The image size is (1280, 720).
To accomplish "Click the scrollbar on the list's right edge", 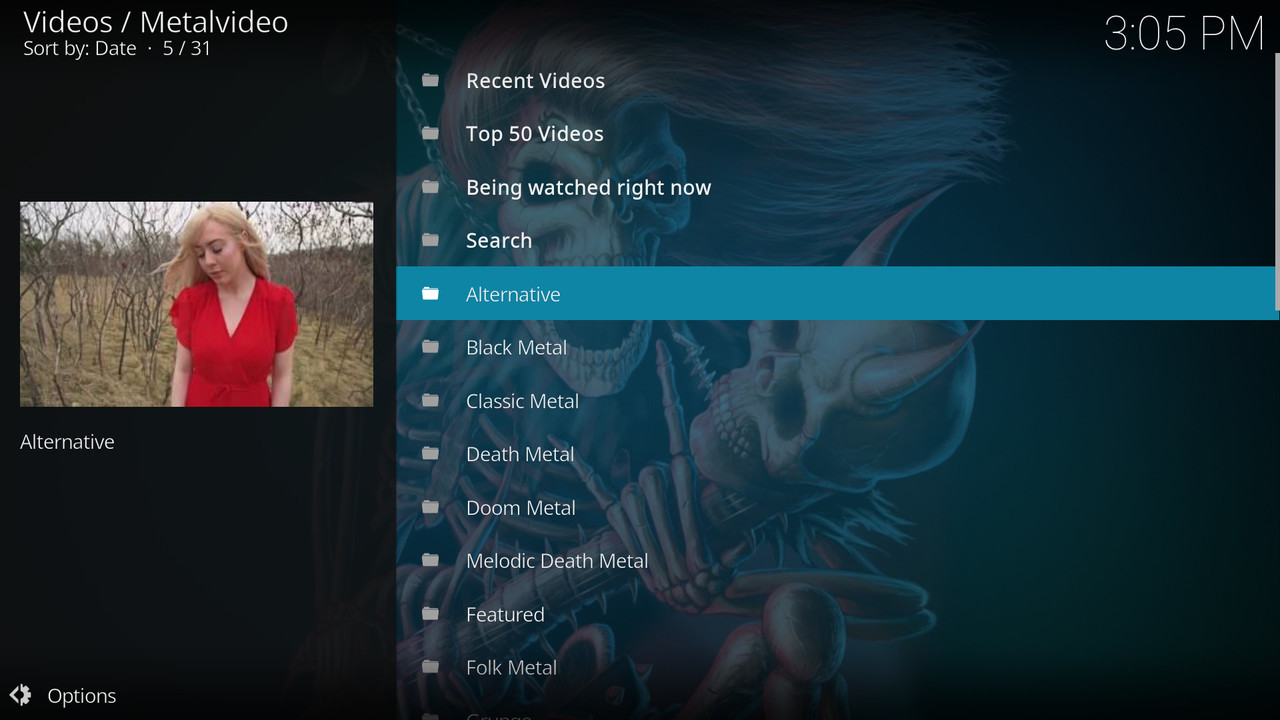I will click(1276, 180).
